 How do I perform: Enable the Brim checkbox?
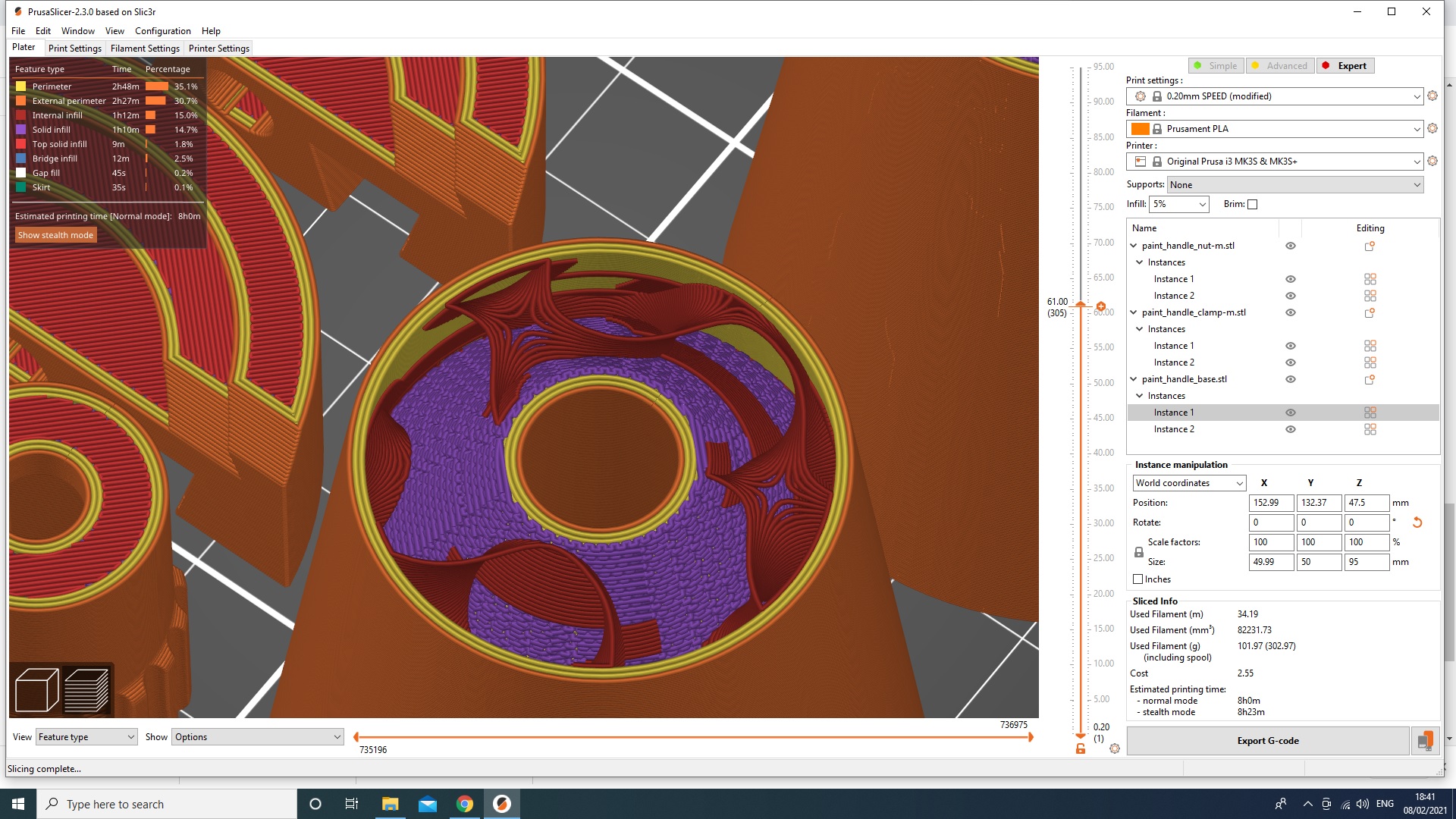tap(1251, 204)
